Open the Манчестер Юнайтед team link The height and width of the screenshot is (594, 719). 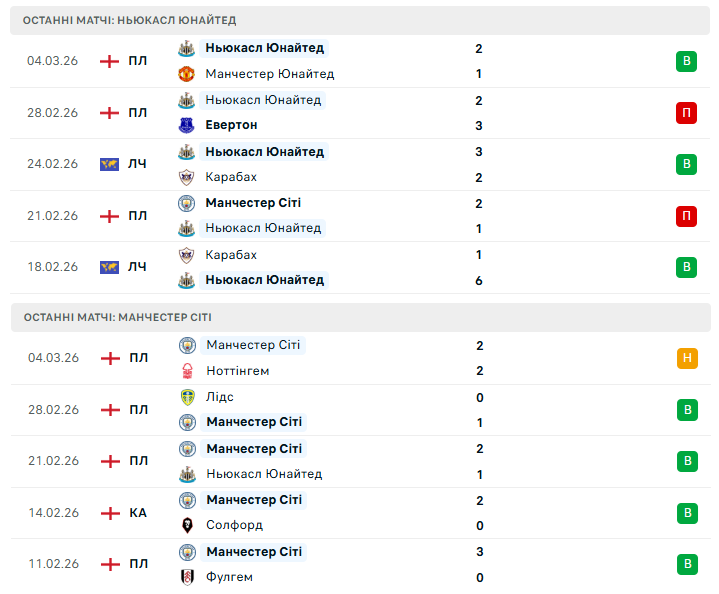(269, 74)
